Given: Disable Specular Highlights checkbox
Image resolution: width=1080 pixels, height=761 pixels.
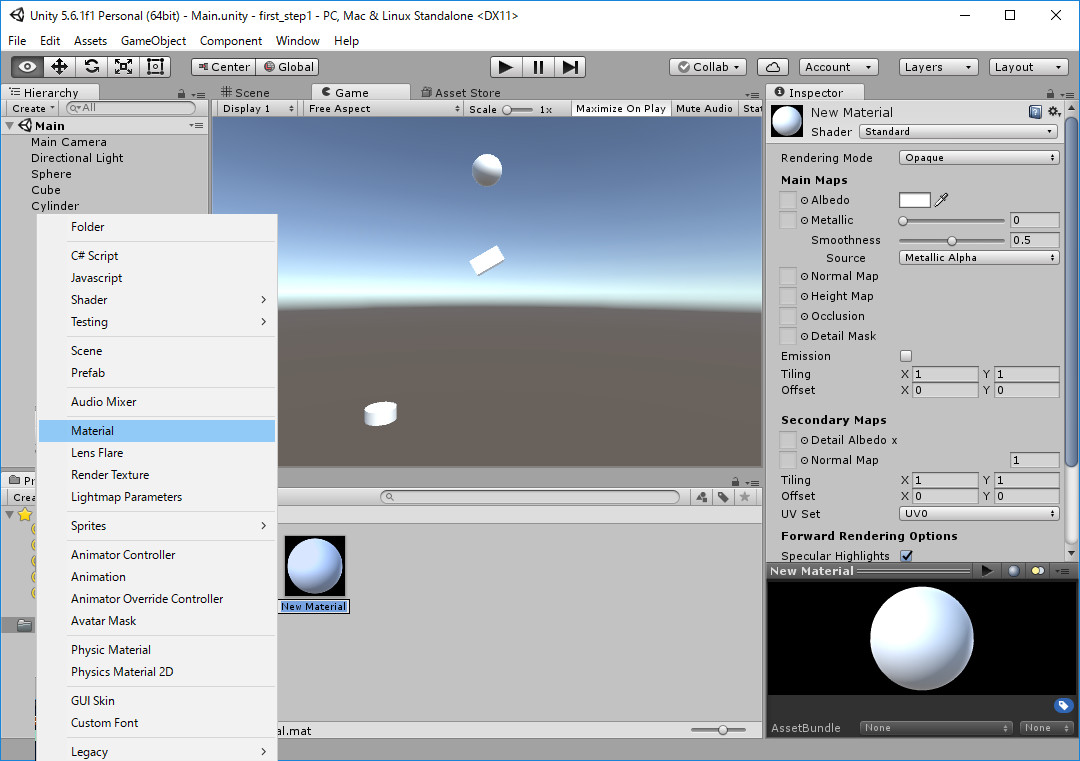Looking at the screenshot, I should point(906,556).
